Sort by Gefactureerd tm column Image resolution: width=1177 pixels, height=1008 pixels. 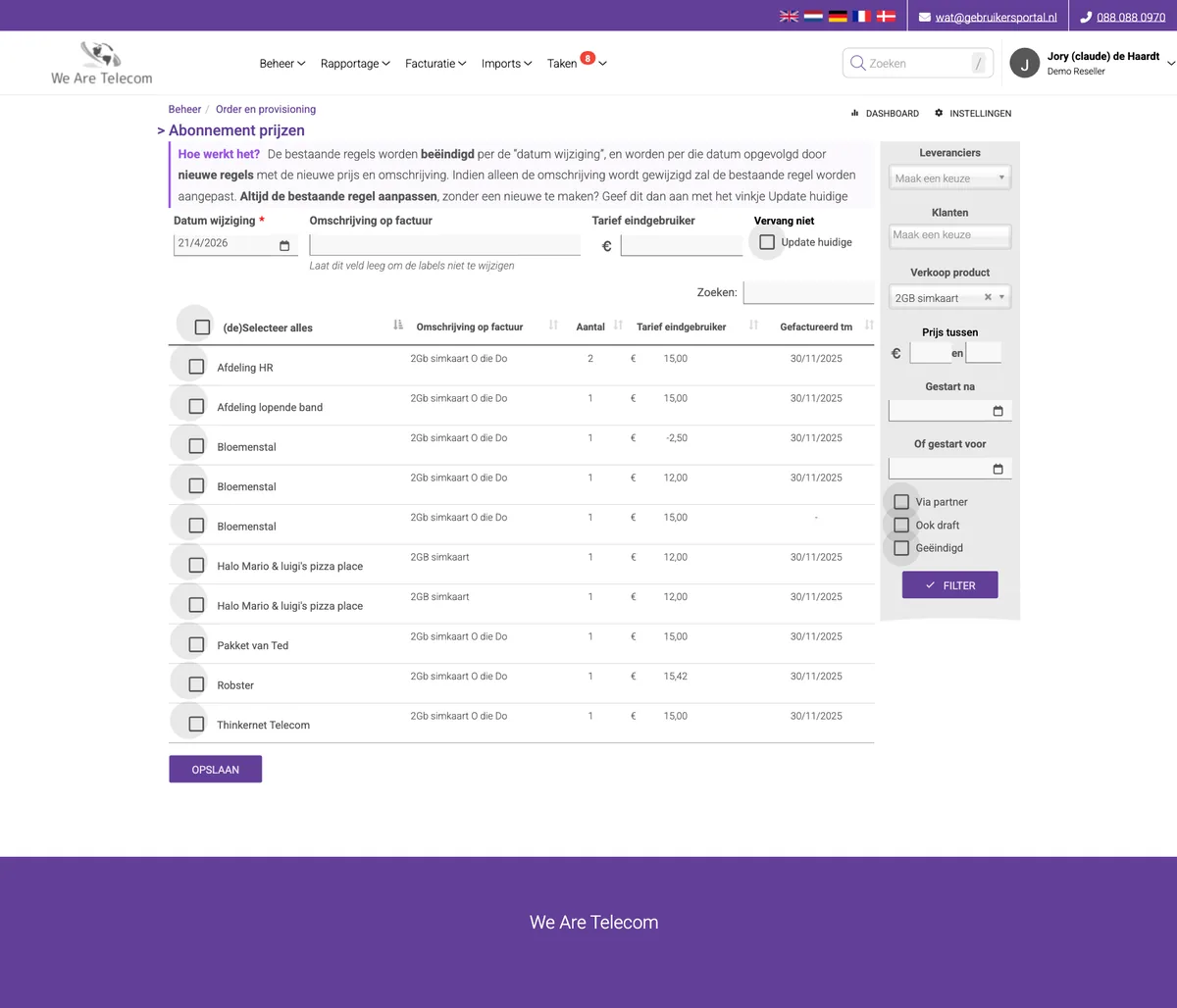(x=869, y=326)
